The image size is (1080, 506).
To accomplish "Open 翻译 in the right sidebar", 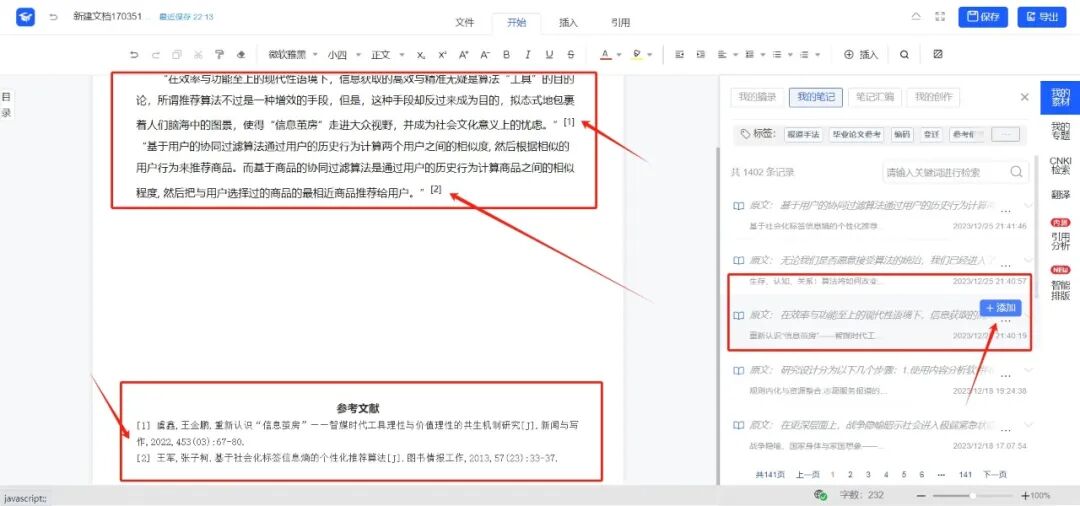I will (1060, 195).
